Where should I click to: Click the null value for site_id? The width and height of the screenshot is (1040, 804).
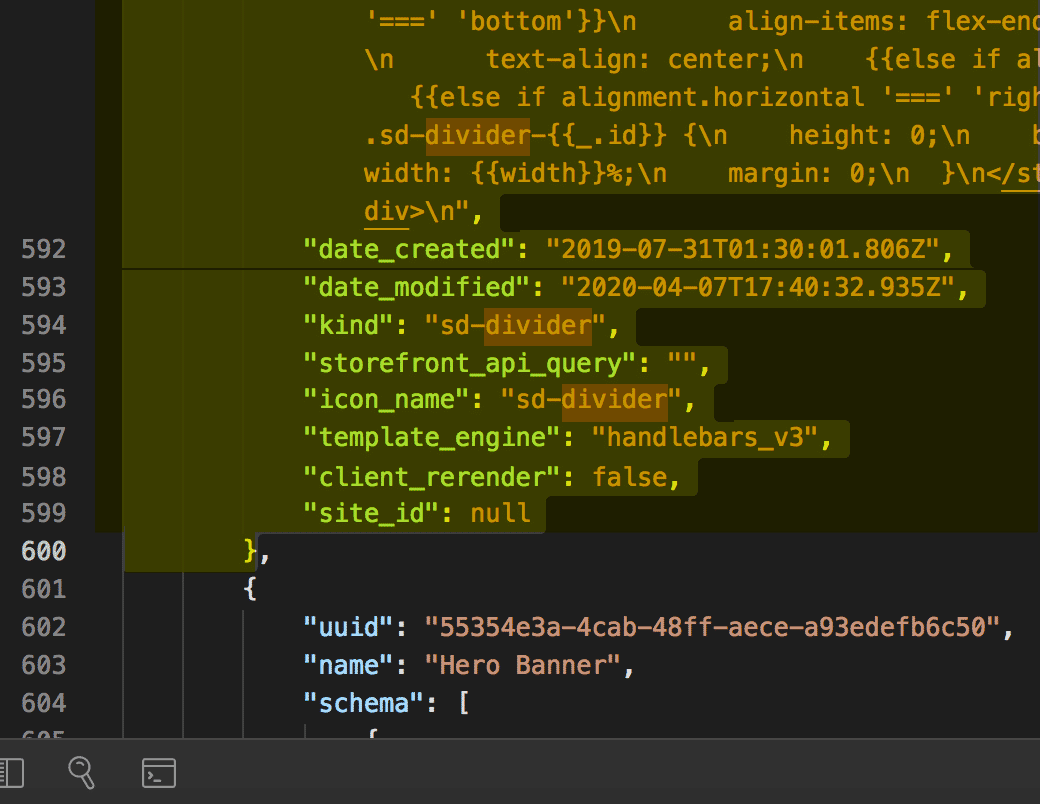(x=502, y=513)
